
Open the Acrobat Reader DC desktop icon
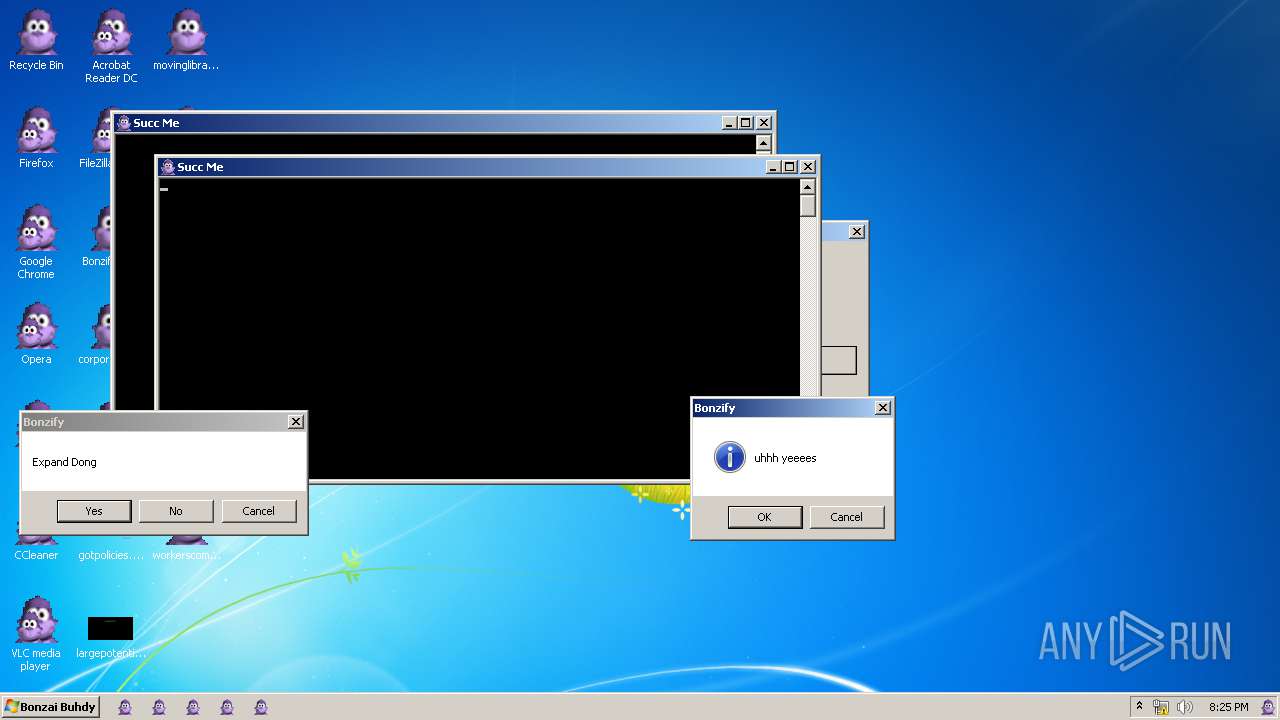point(111,47)
